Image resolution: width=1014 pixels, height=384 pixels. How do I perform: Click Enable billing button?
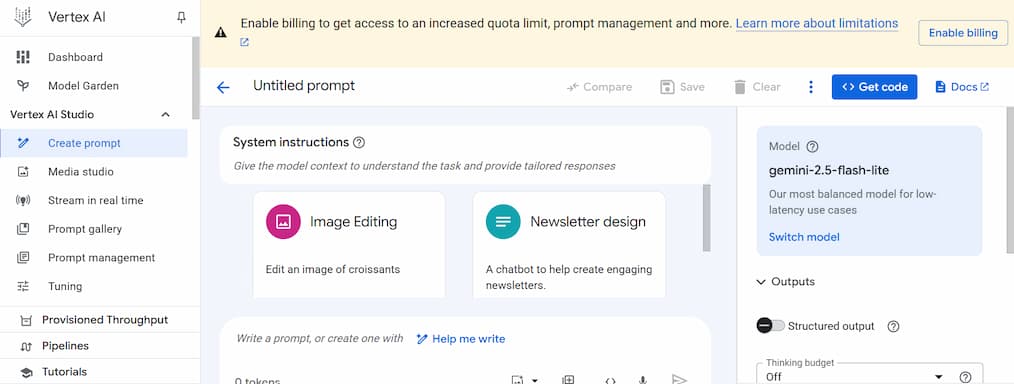tap(963, 33)
